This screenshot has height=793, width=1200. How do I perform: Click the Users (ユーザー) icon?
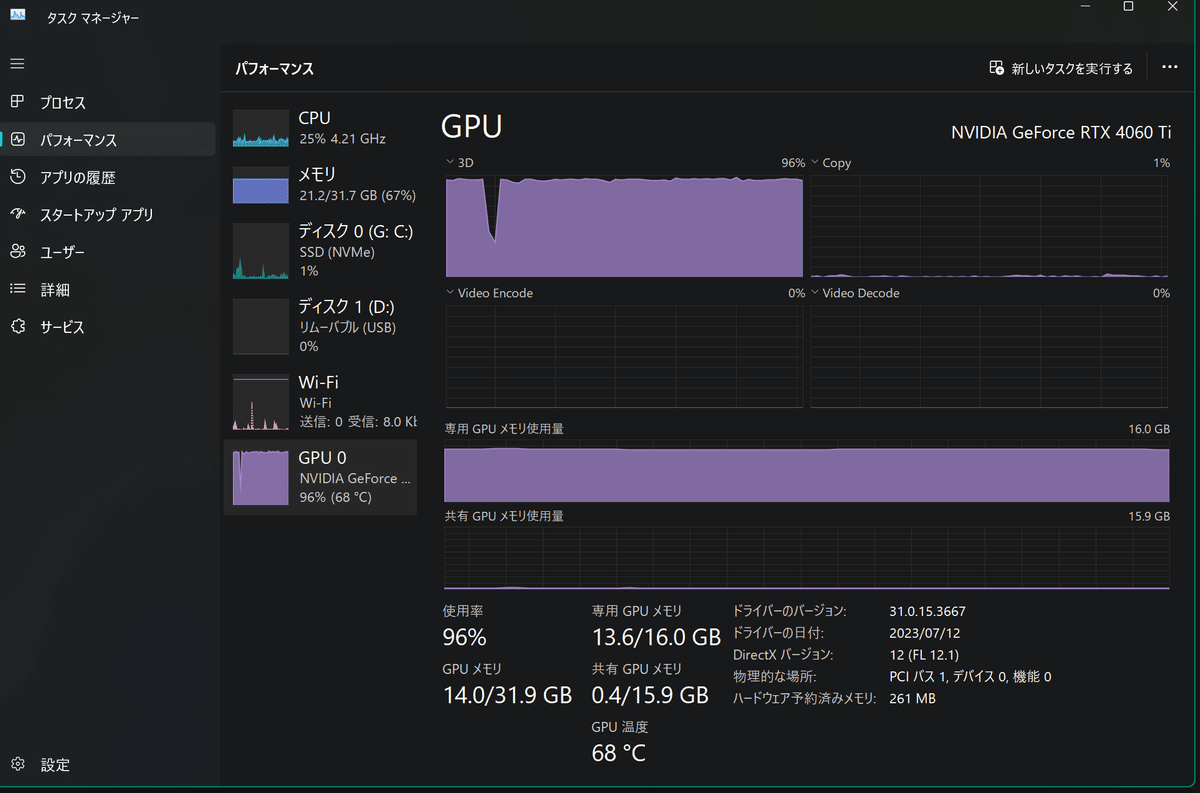click(17, 252)
